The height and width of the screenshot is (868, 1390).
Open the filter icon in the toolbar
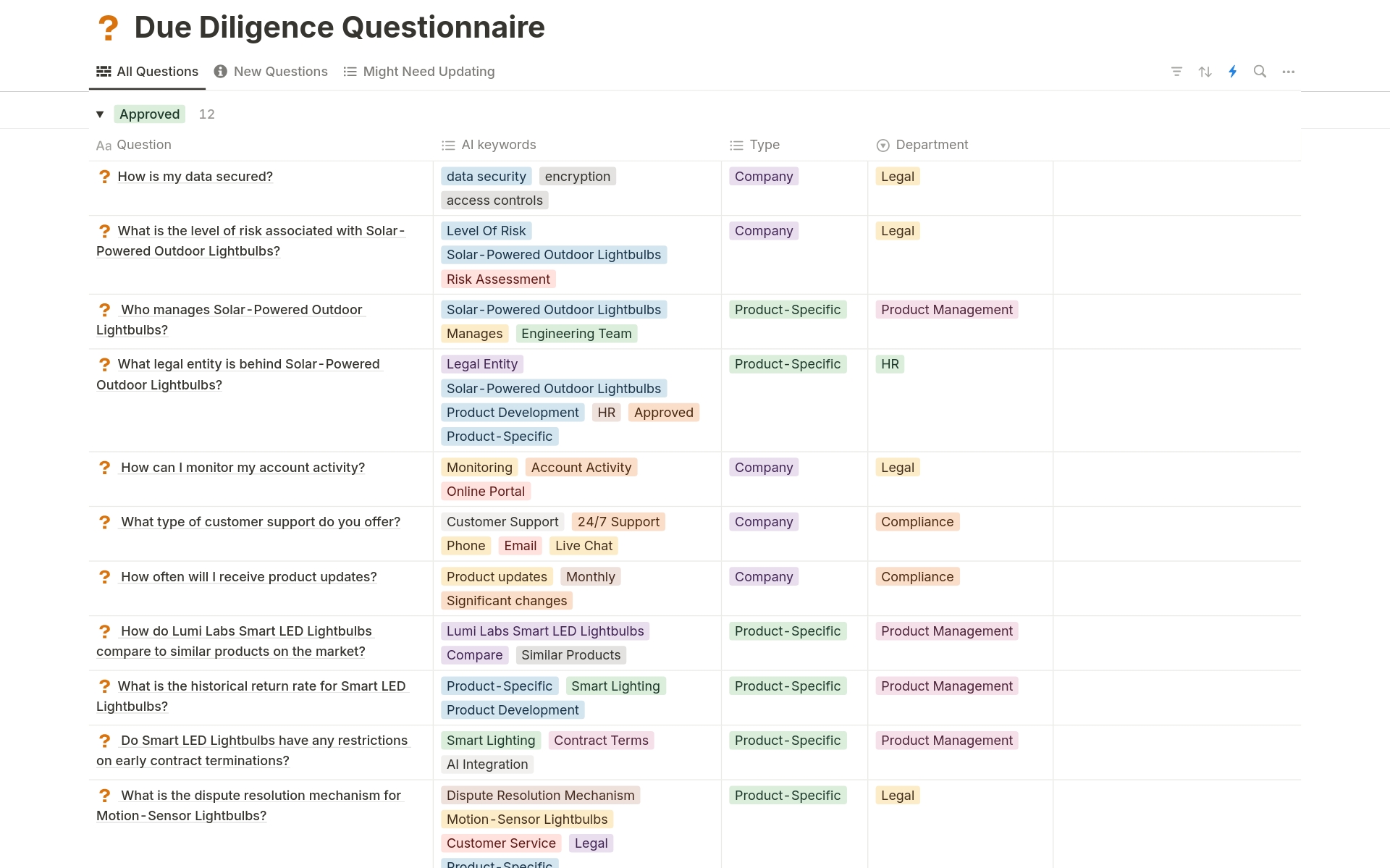point(1176,72)
